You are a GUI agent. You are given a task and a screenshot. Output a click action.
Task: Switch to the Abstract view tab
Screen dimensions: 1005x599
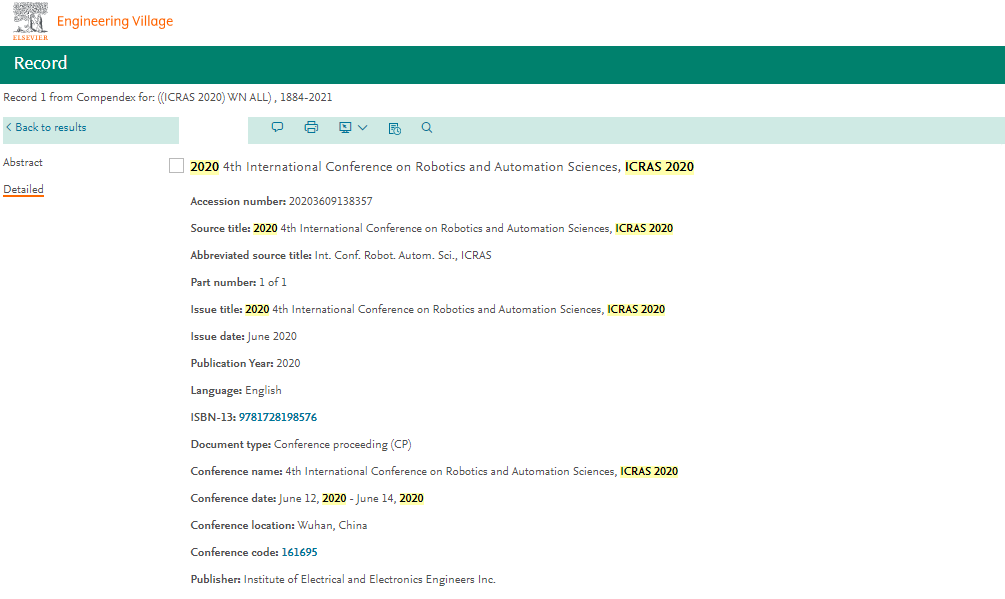23,163
